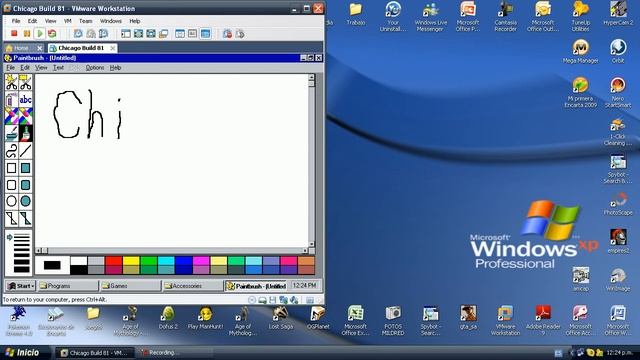Open Paintbrush Edit menu

click(x=25, y=68)
